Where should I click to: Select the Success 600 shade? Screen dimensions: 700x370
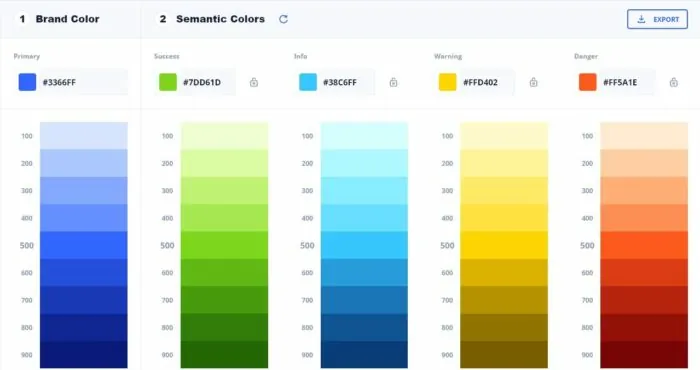(x=225, y=273)
